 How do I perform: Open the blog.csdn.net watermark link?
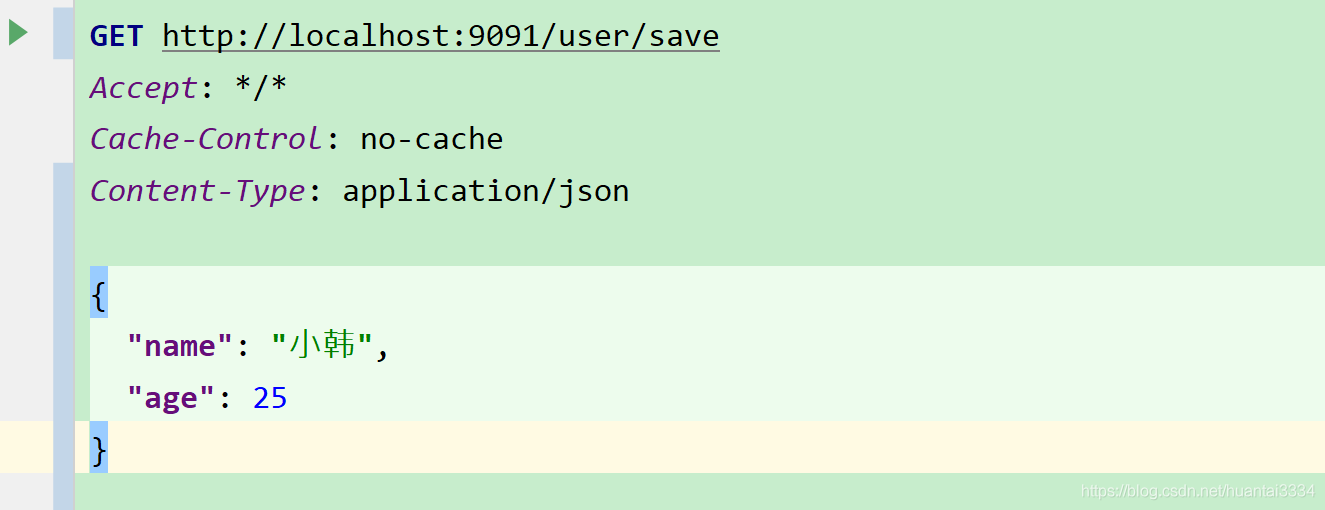(1198, 491)
